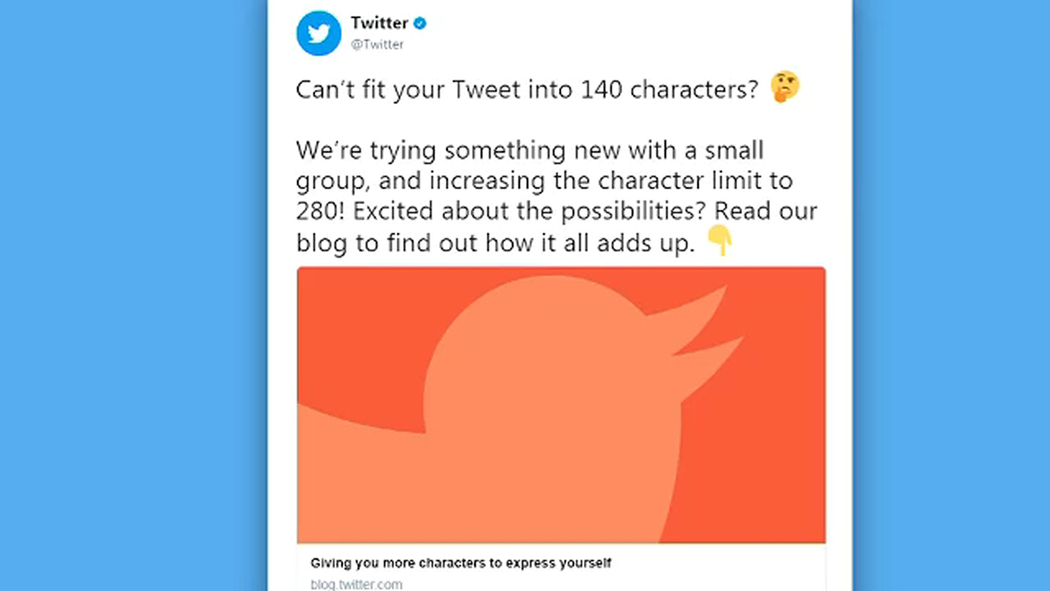This screenshot has width=1050, height=591.
Task: Click the pointing-down hand emoji
Action: (x=719, y=241)
